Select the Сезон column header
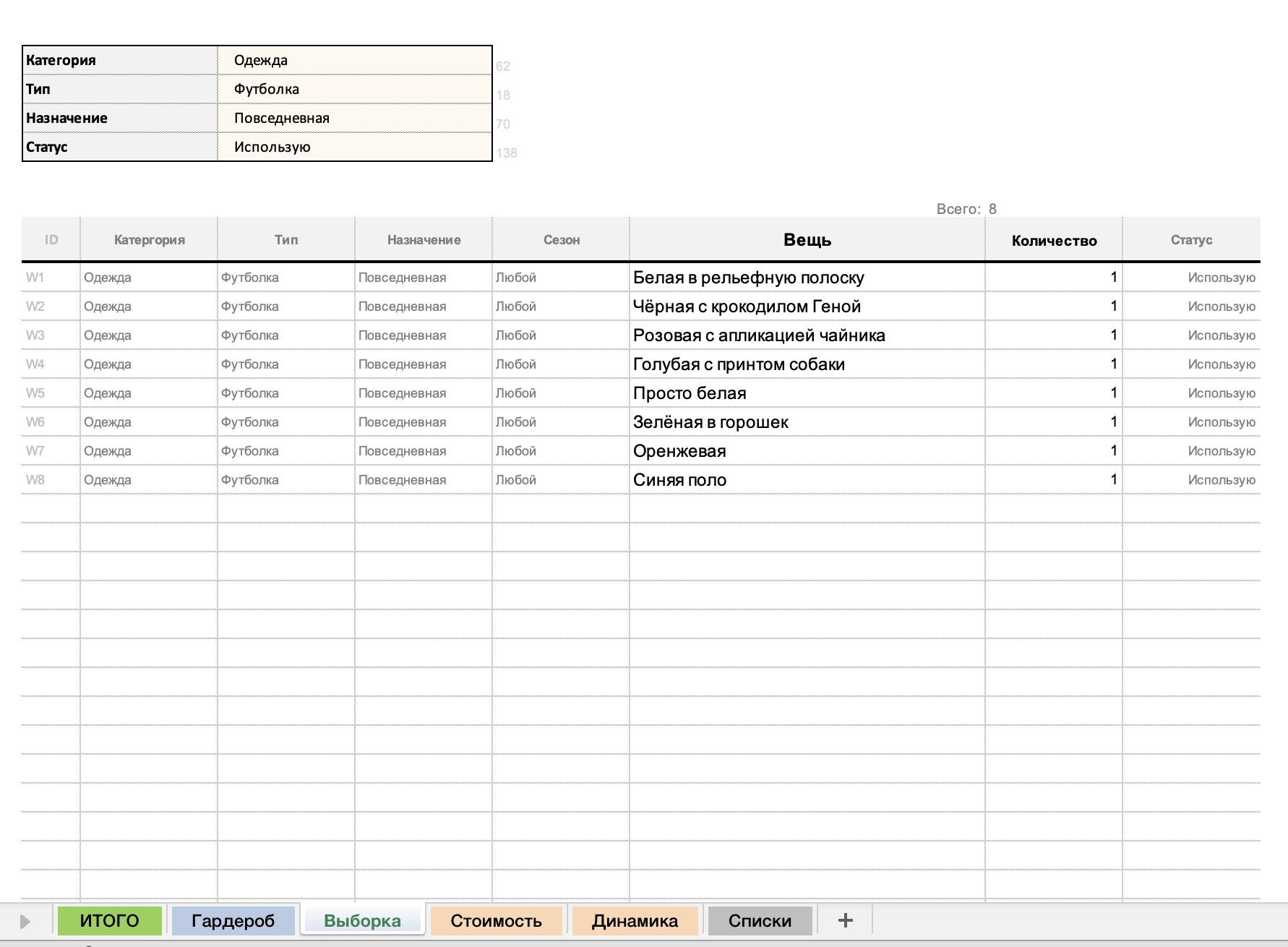1288x947 pixels. point(561,240)
